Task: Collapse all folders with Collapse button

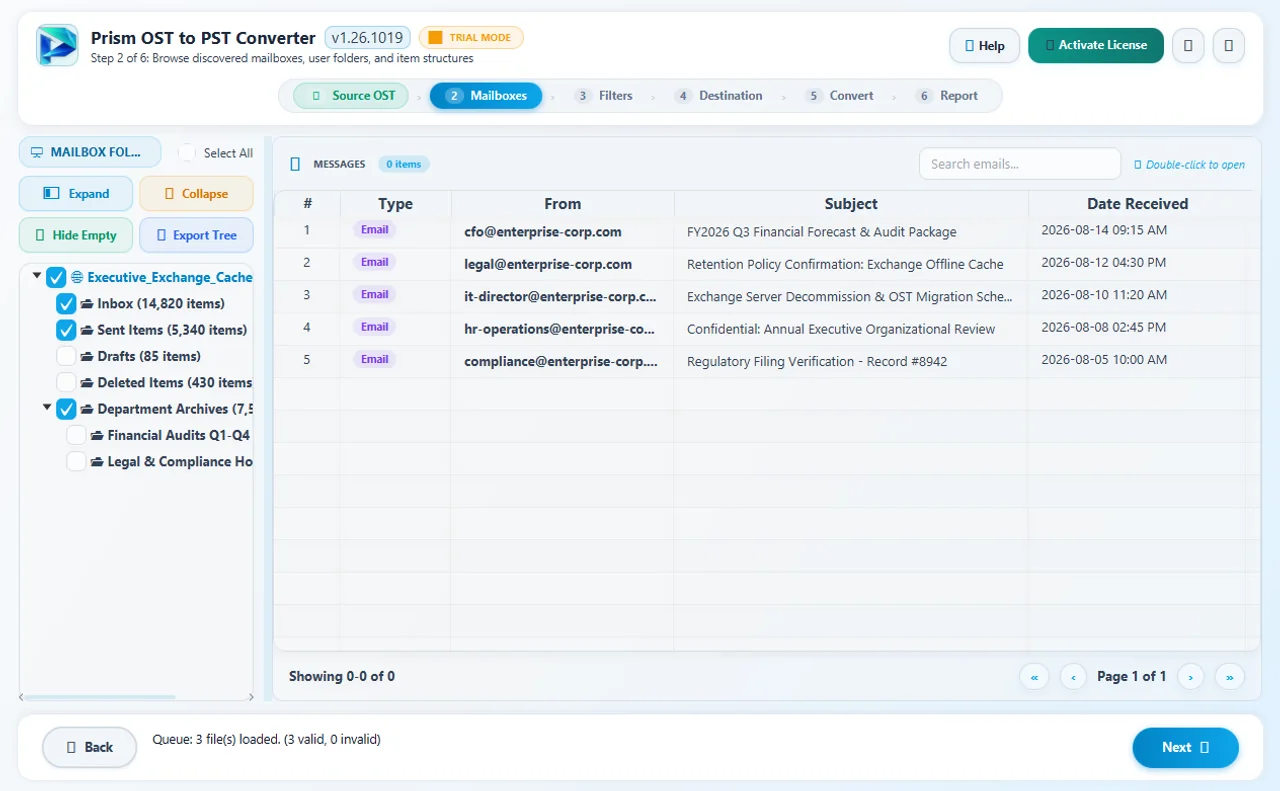Action: (x=196, y=194)
